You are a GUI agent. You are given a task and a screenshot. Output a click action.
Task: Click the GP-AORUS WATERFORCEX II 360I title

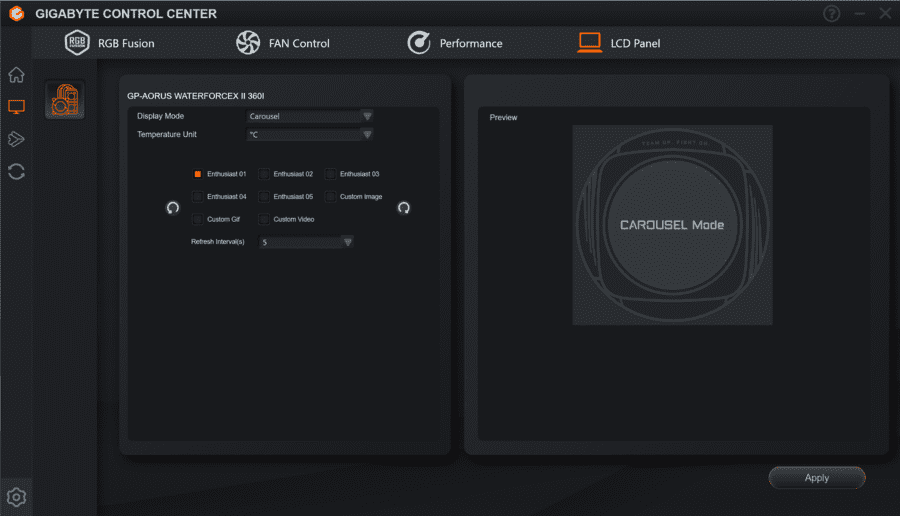click(196, 96)
